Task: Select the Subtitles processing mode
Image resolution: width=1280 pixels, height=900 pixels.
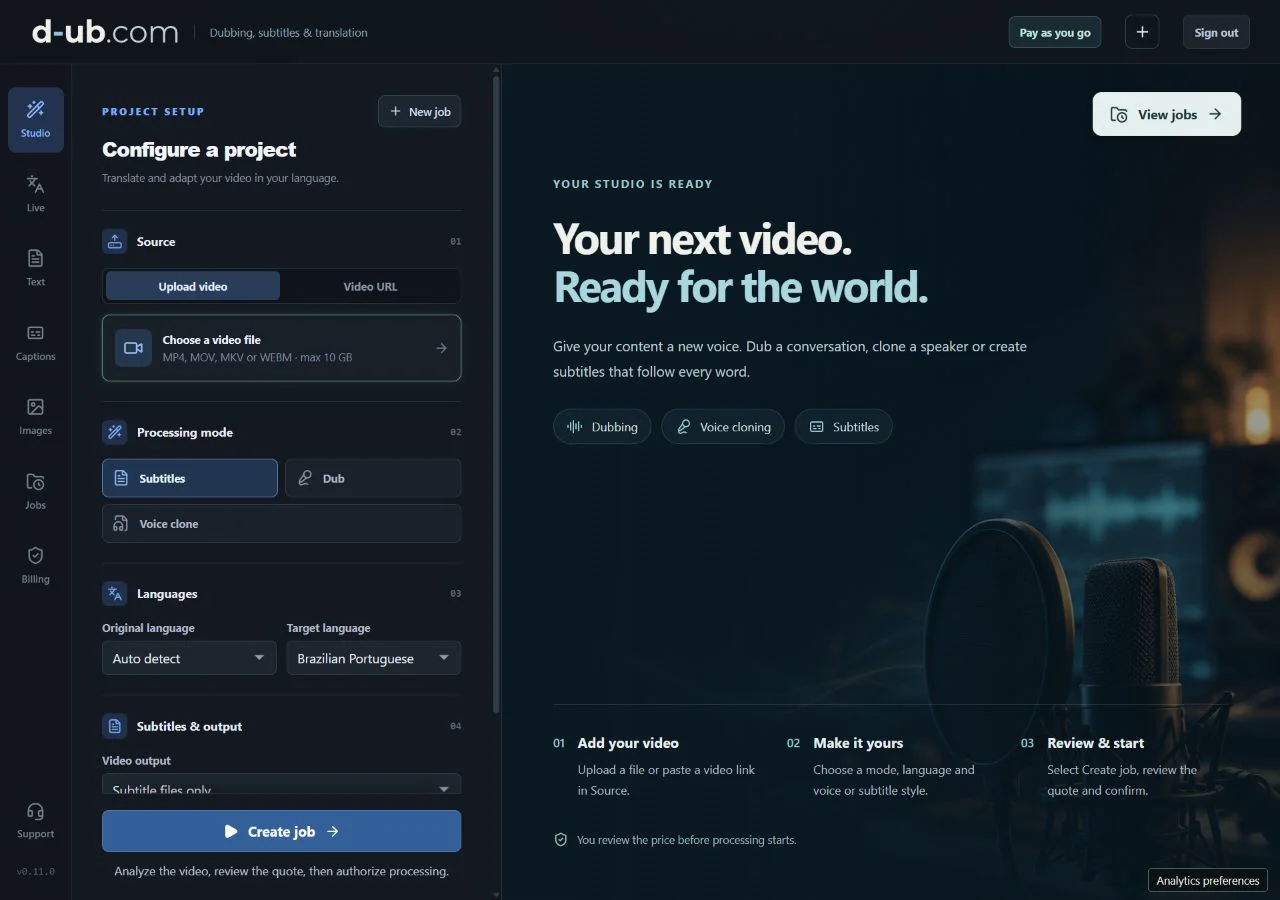Action: pyautogui.click(x=190, y=478)
